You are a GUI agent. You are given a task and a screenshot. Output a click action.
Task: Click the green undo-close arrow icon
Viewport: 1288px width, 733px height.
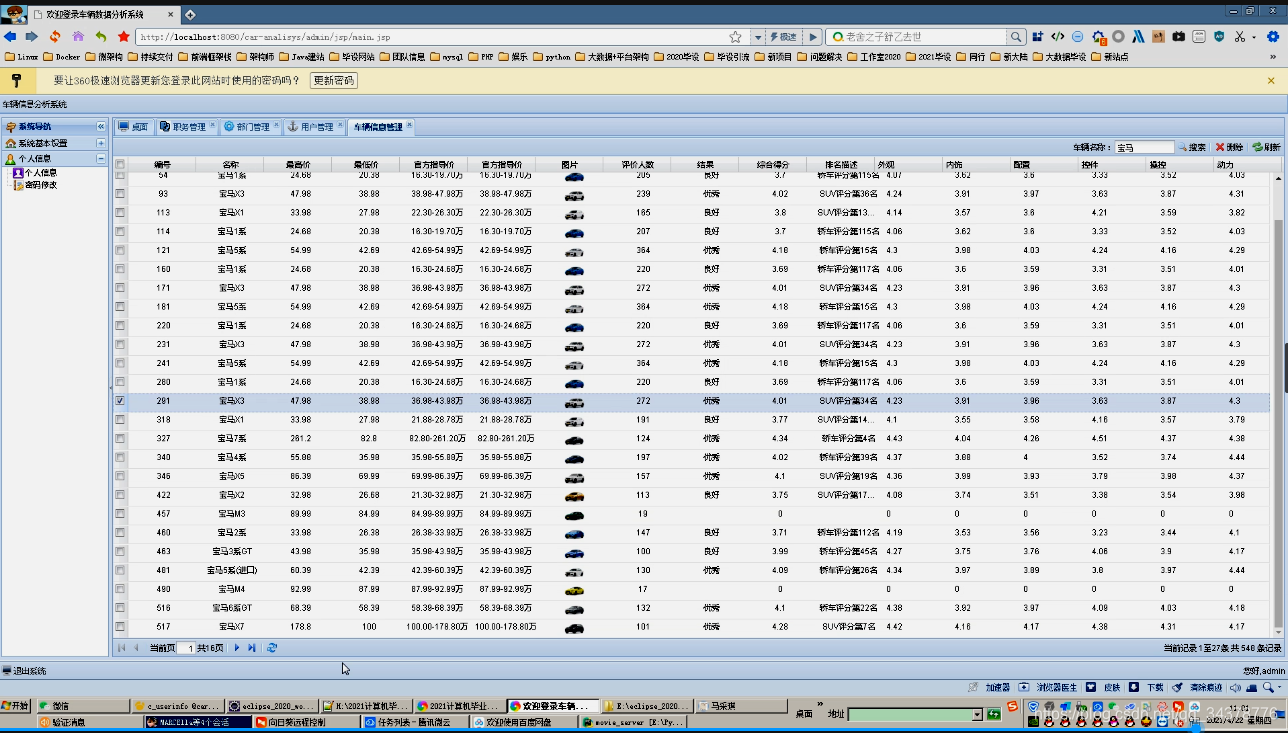point(101,37)
